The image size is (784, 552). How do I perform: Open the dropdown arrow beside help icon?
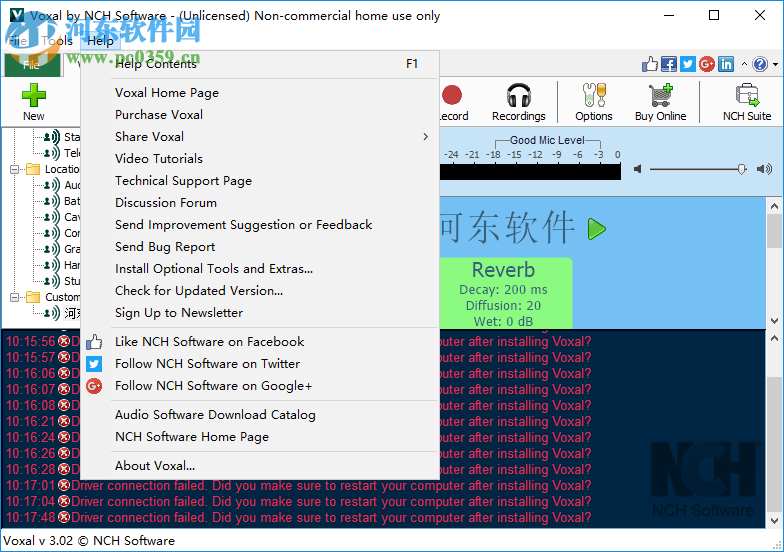pos(776,64)
